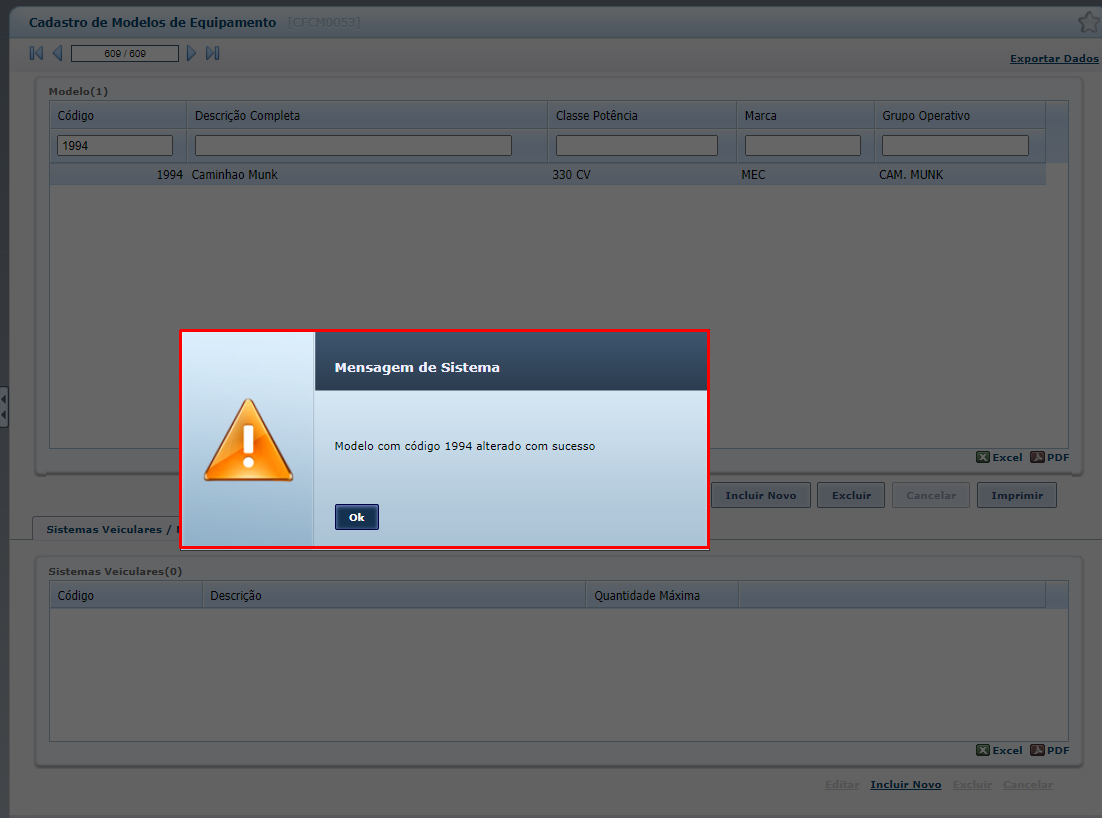The width and height of the screenshot is (1102, 818).
Task: Click the CAM. MUNK group cell
Action: click(911, 174)
